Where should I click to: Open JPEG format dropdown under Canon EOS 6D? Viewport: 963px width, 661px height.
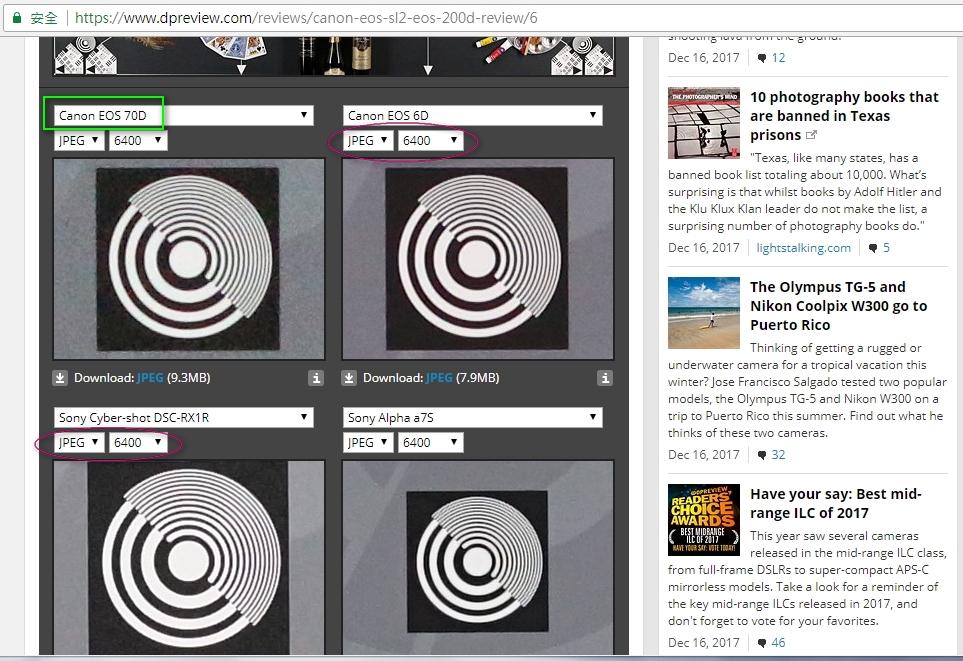[367, 141]
